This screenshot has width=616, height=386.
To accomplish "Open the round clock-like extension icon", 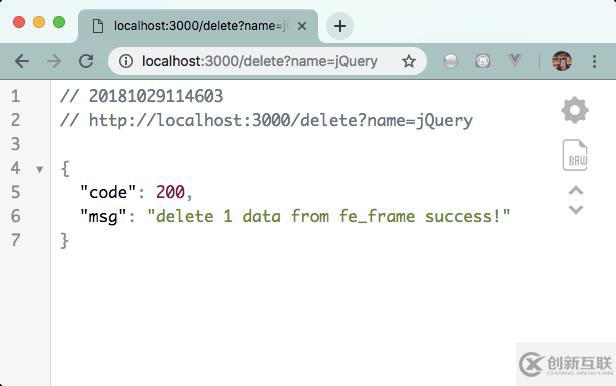I will pyautogui.click(x=483, y=61).
